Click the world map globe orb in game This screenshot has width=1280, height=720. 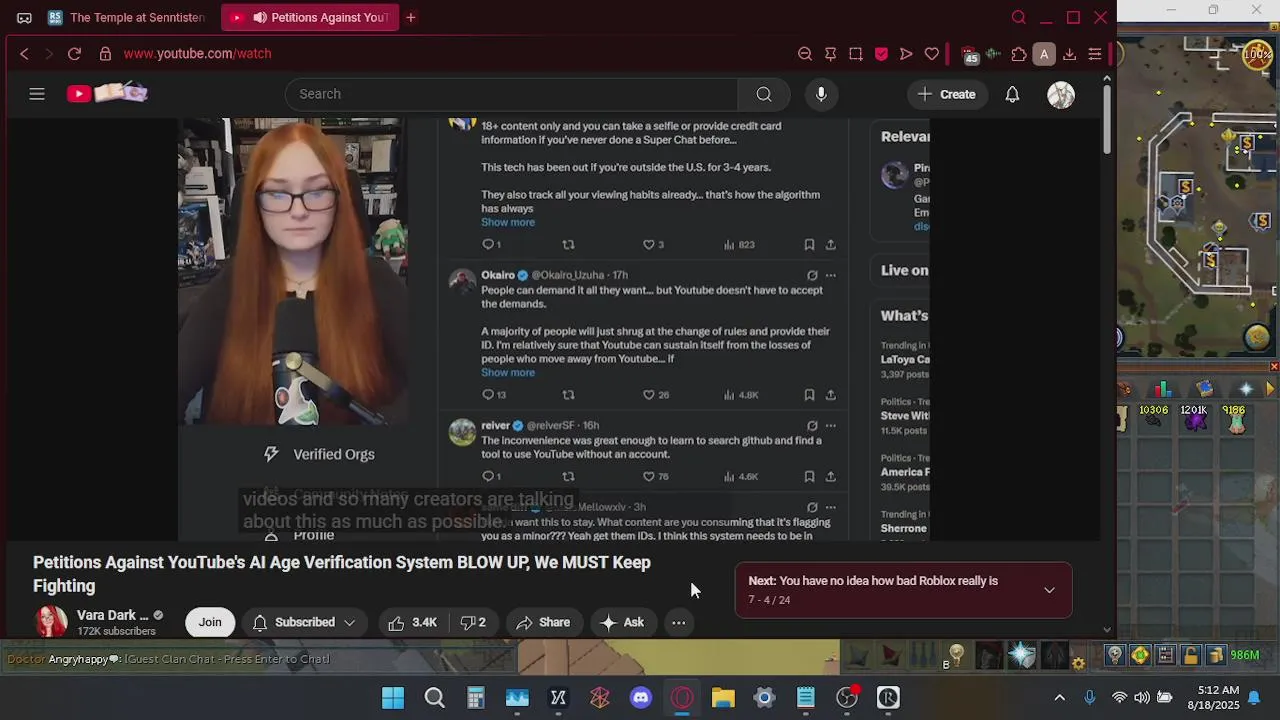(x=1258, y=337)
